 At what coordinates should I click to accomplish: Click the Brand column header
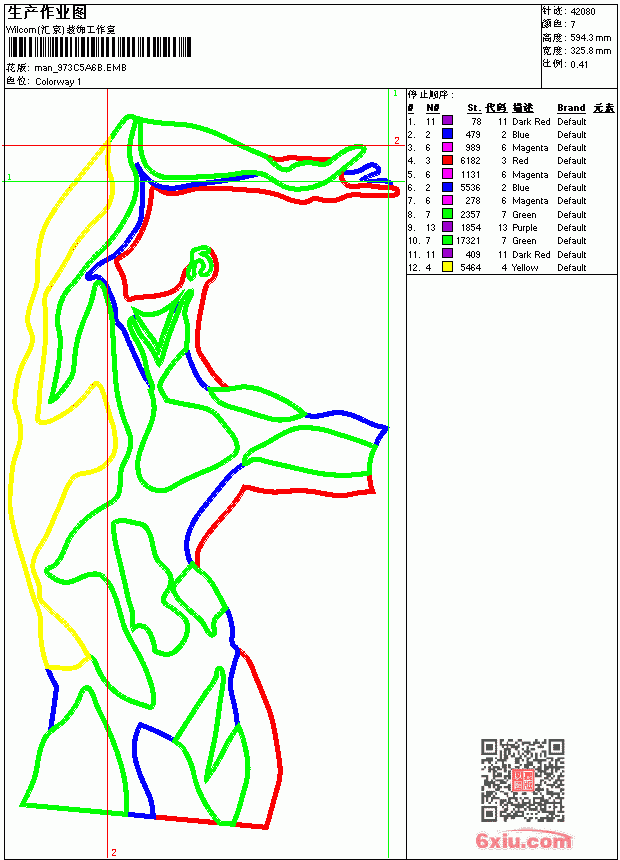click(571, 108)
